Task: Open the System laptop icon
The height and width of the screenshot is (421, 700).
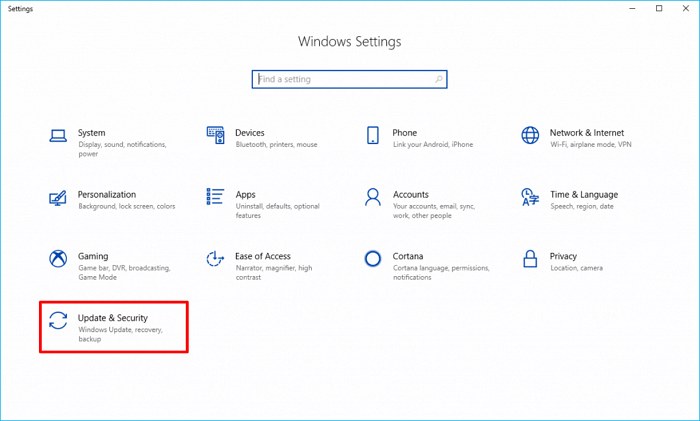Action: pos(58,136)
